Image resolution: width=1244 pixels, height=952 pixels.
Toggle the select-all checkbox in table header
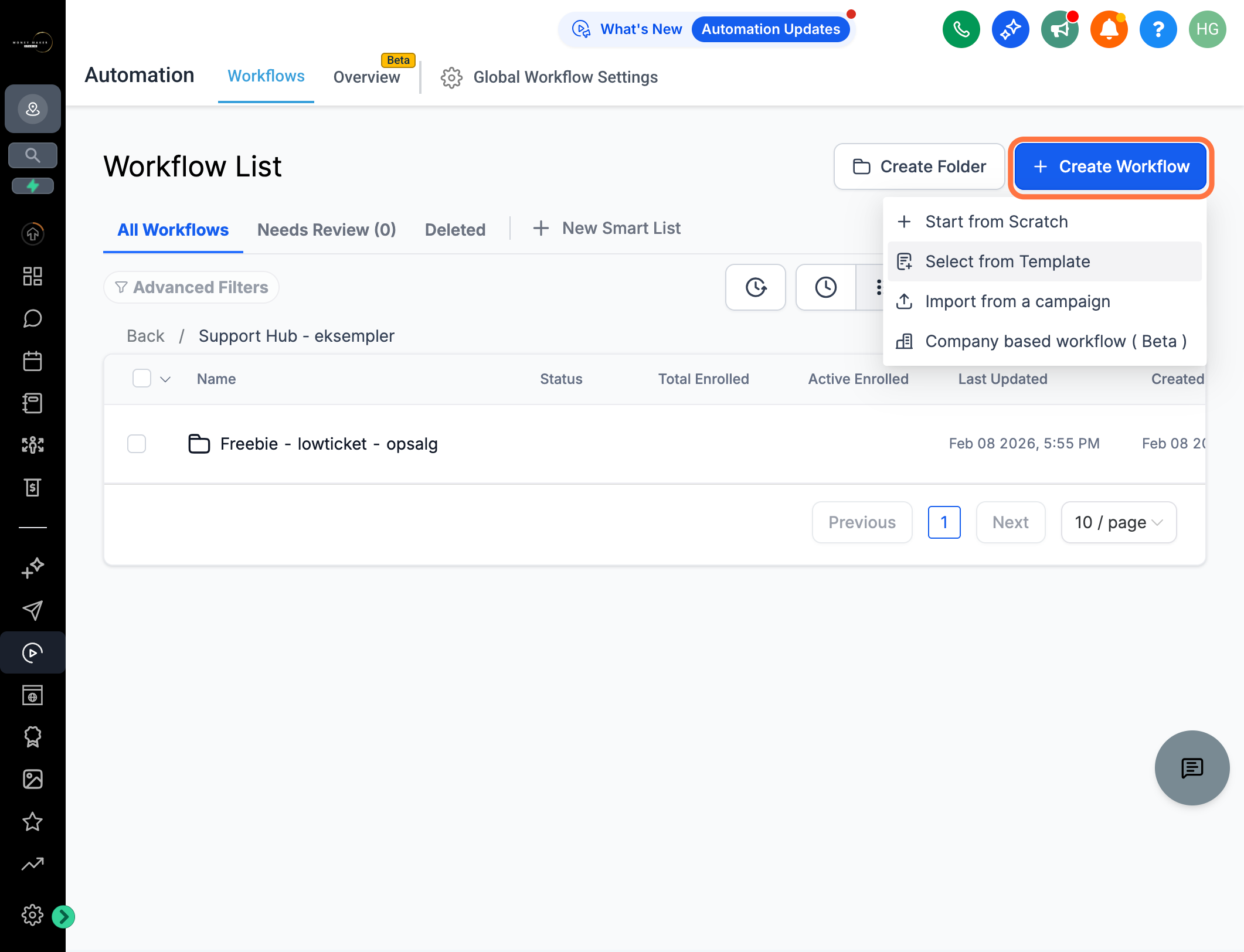[142, 379]
